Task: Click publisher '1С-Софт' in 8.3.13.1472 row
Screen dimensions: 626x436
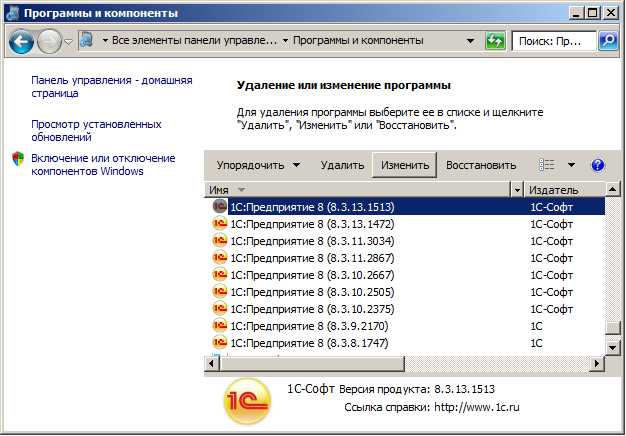Action: [551, 224]
